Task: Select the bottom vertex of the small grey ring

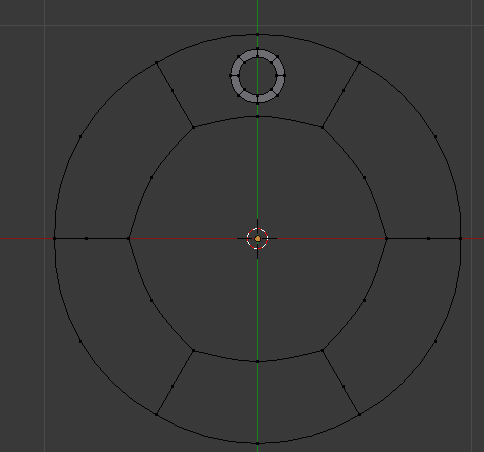Action: click(258, 103)
